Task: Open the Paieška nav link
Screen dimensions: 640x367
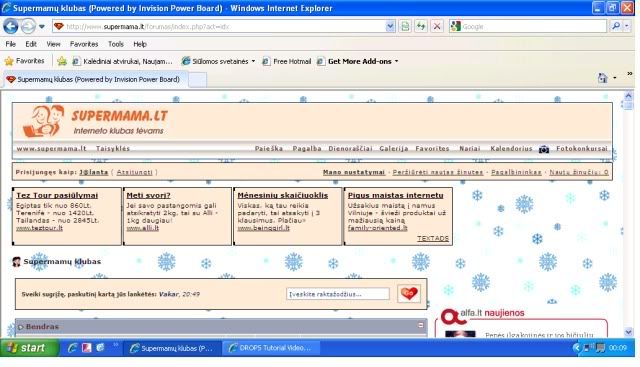Action: 269,149
